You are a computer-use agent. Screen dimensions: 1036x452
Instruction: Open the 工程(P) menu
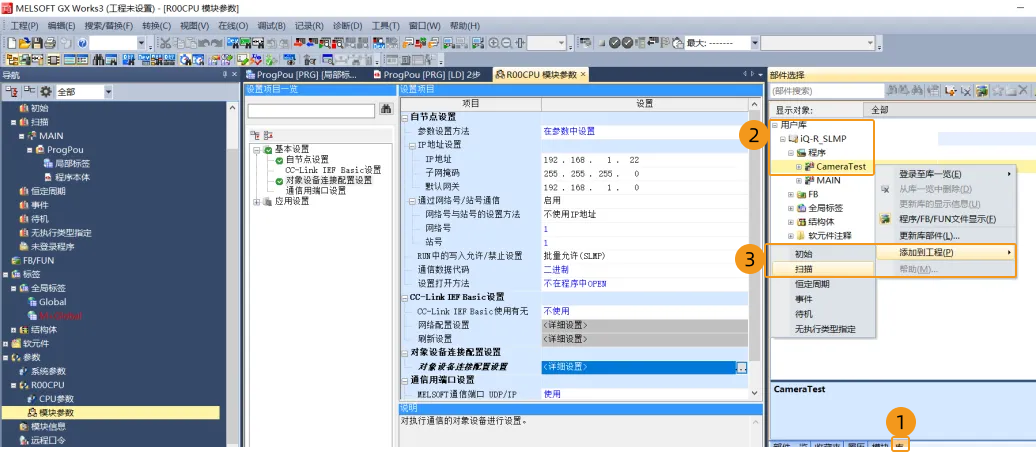[24, 26]
